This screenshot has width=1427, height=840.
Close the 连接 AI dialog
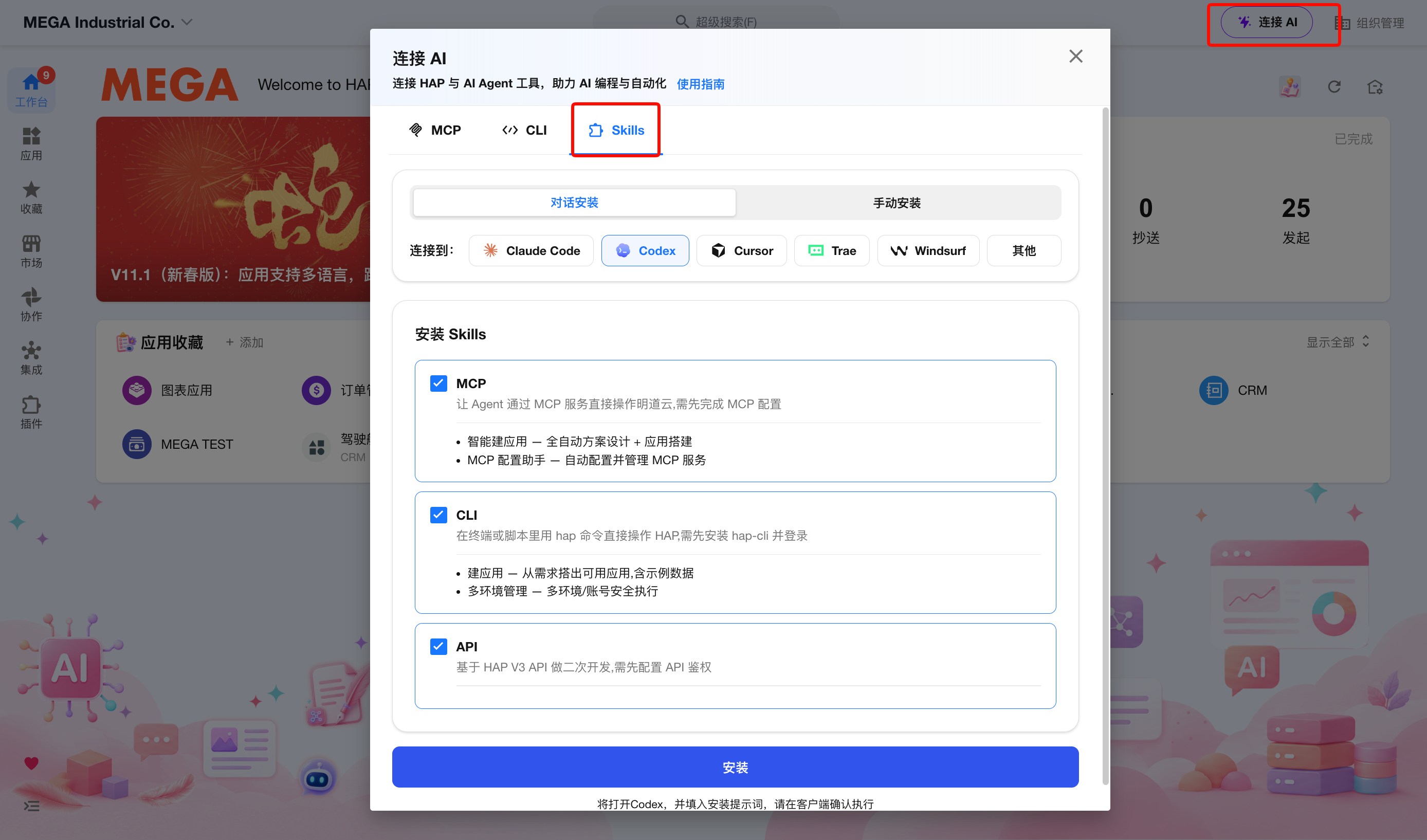pyautogui.click(x=1075, y=56)
